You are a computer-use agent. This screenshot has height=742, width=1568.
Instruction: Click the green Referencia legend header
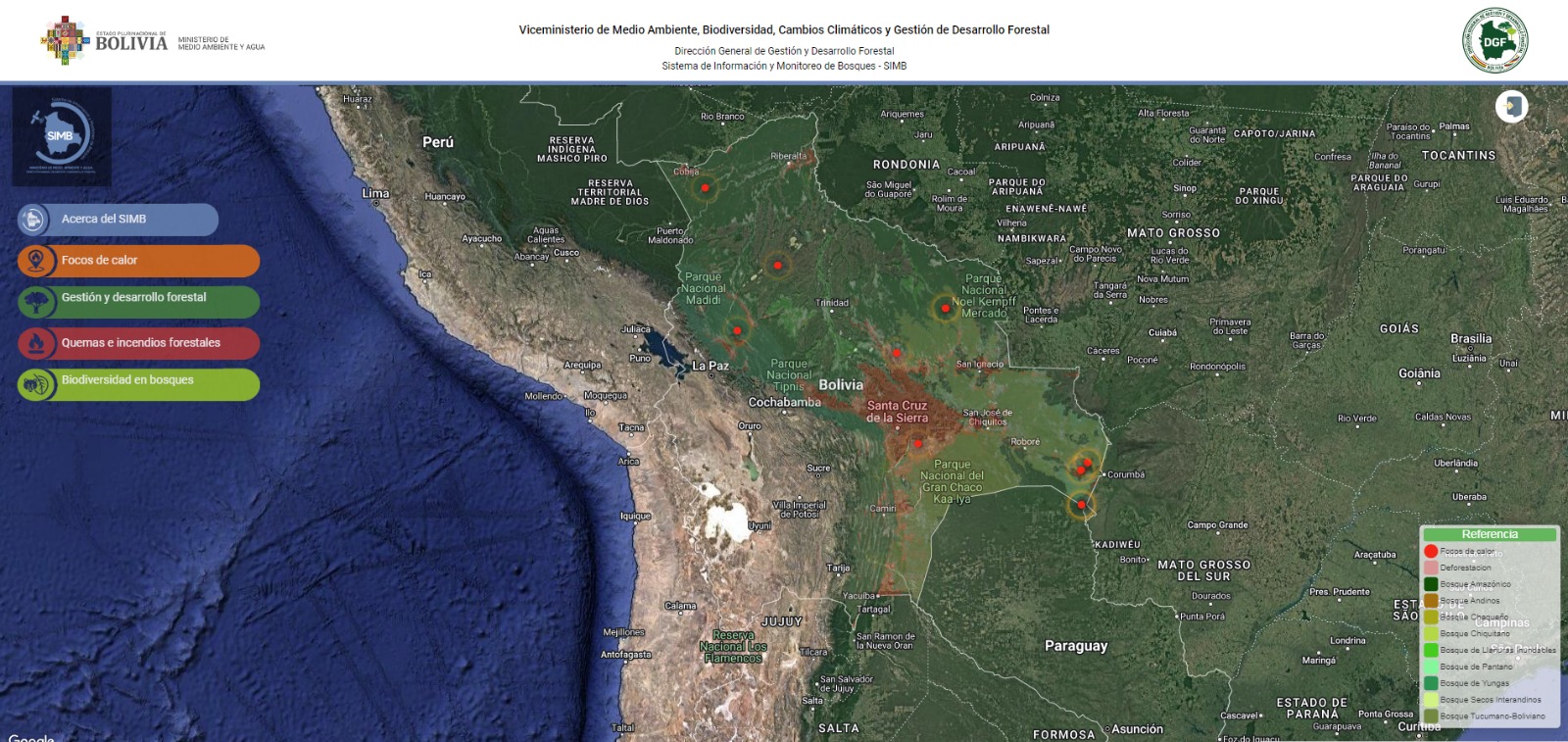click(1490, 534)
